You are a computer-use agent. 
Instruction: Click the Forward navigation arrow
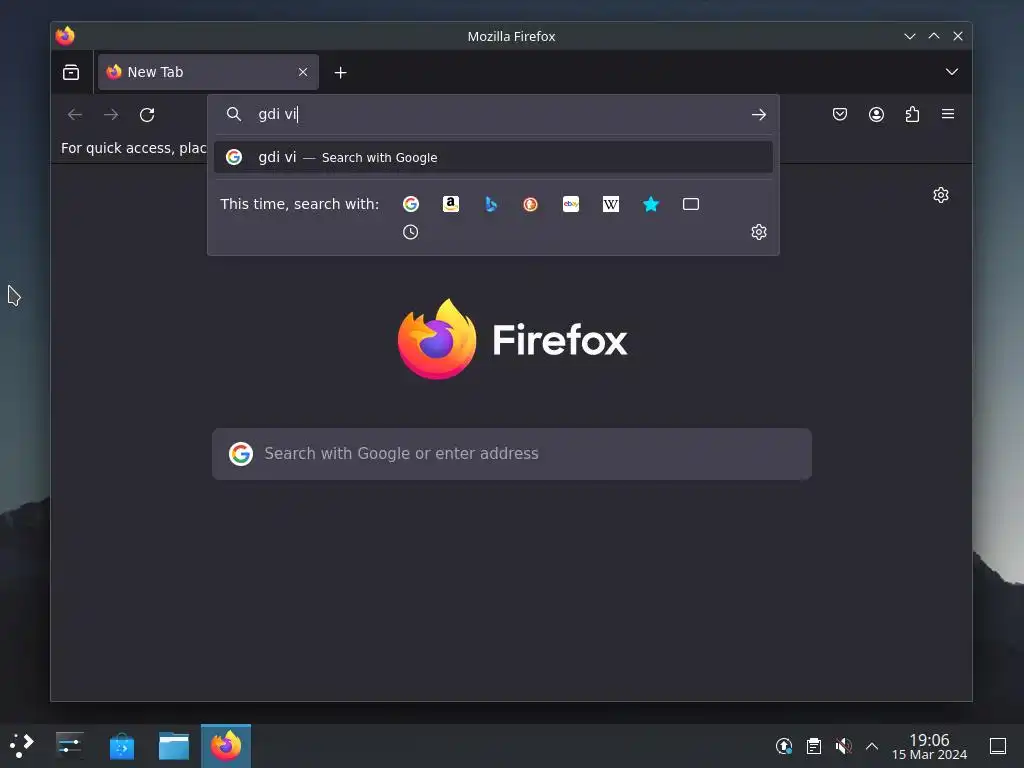[111, 115]
